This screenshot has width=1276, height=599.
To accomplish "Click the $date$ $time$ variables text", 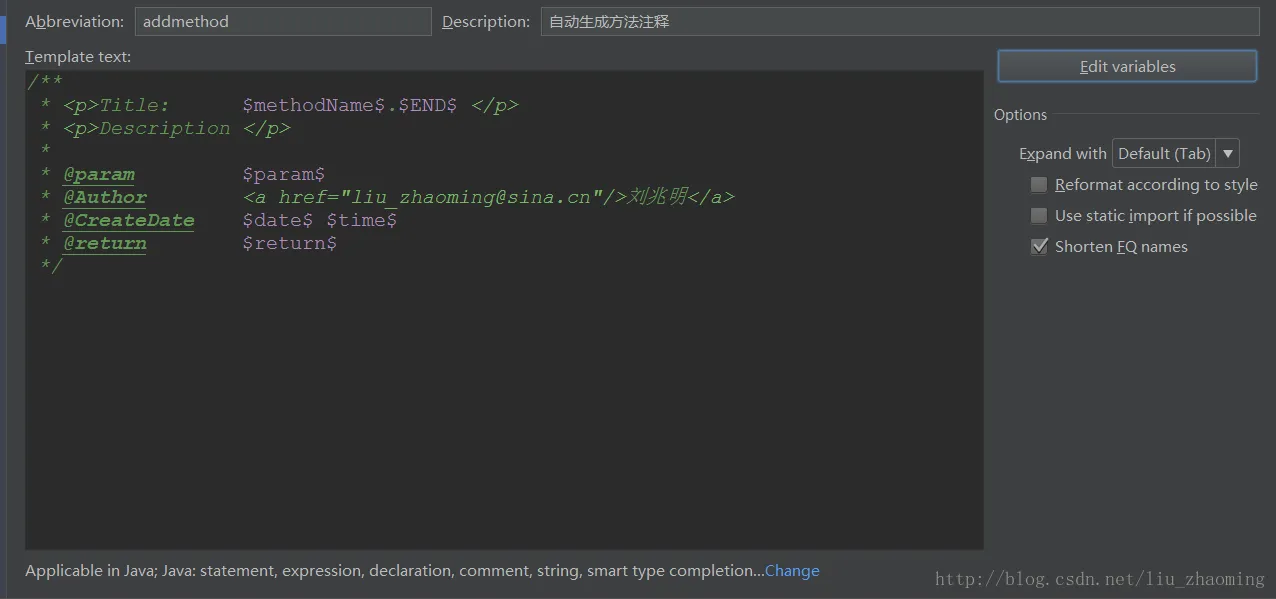I will click(320, 220).
